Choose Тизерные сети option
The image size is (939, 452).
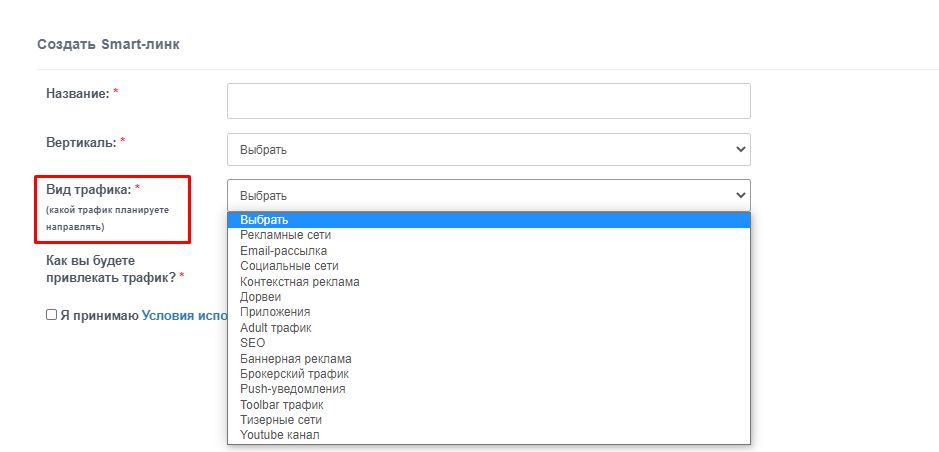(280, 420)
